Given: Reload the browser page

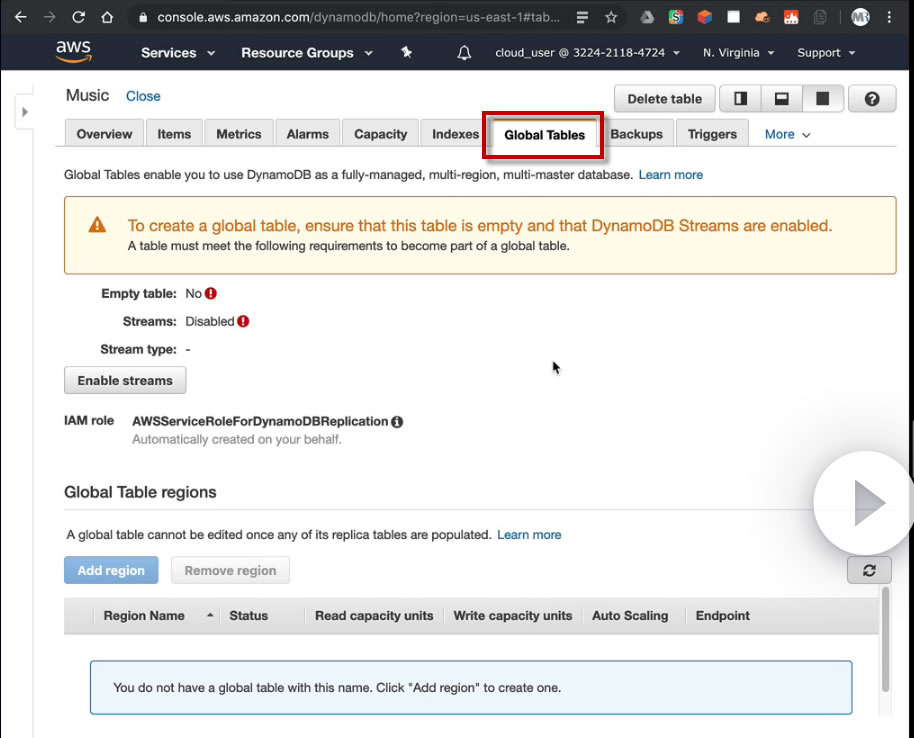Looking at the screenshot, I should [x=78, y=17].
